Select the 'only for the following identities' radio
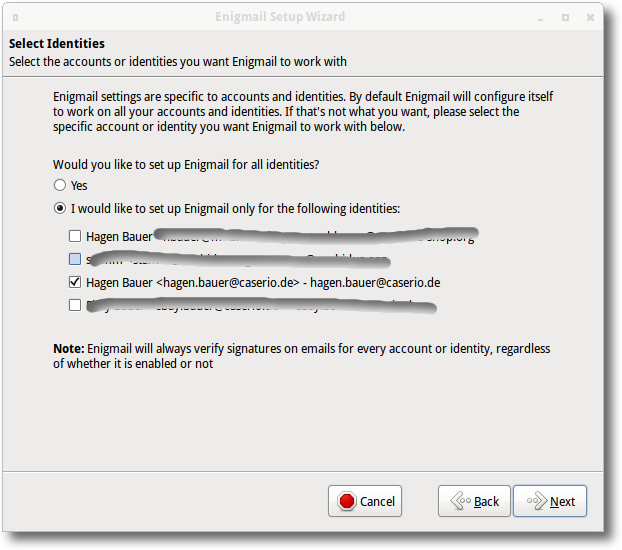This screenshot has height=550, width=622. pos(60,208)
